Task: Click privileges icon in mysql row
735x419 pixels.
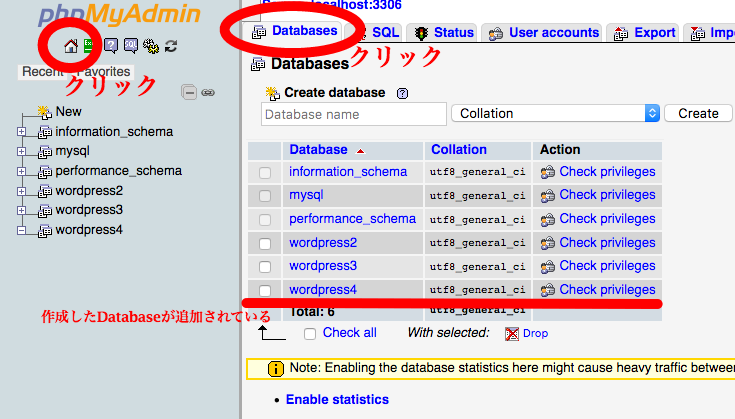Action: tap(548, 195)
